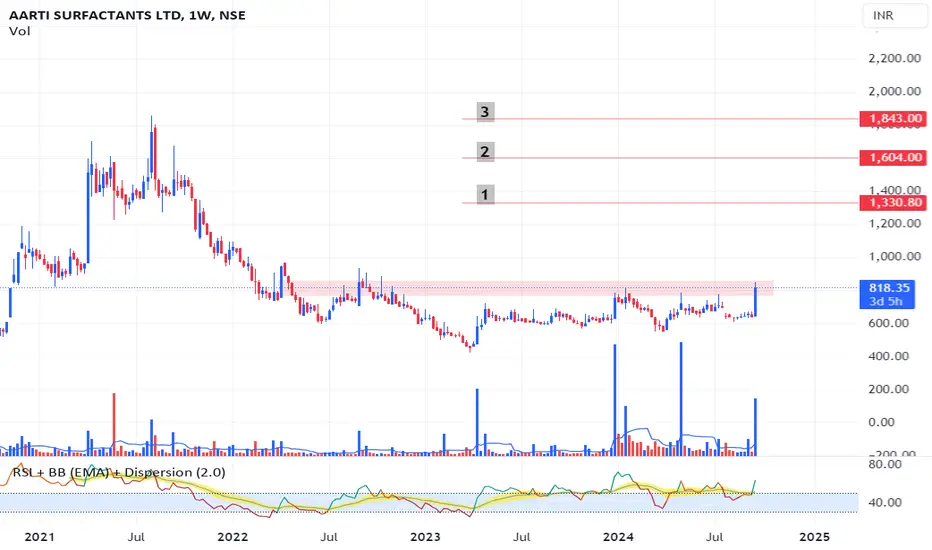Click the 400.00 price axis label

coord(889,356)
